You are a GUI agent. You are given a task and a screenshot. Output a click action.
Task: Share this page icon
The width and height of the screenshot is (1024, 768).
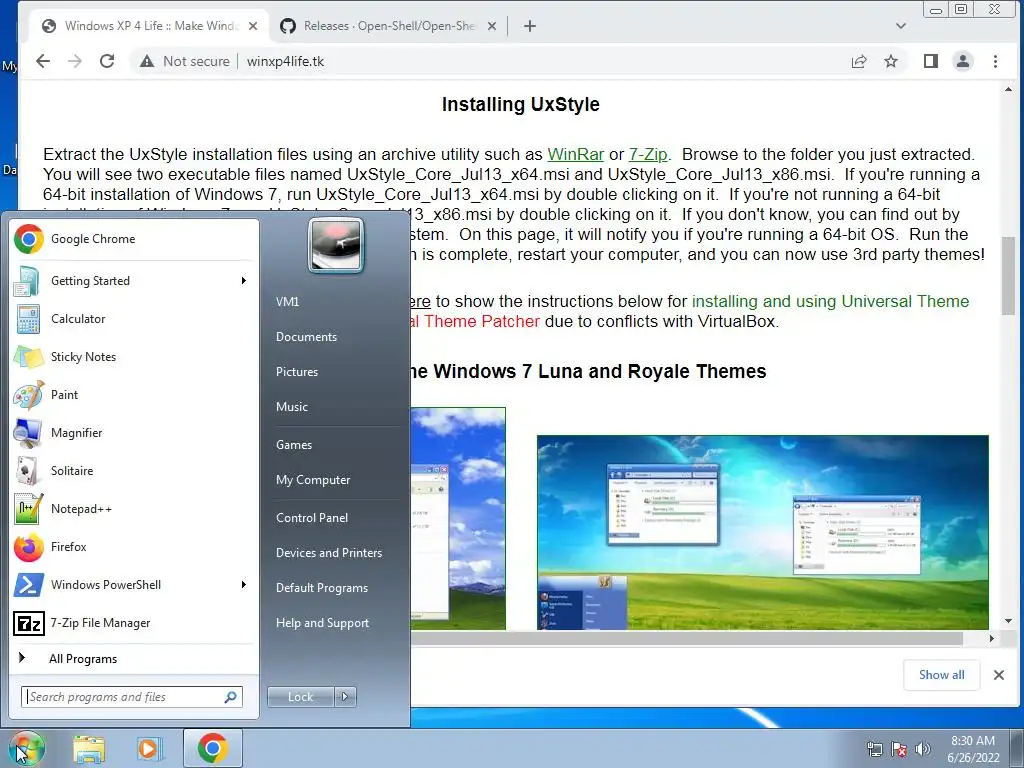click(x=859, y=61)
